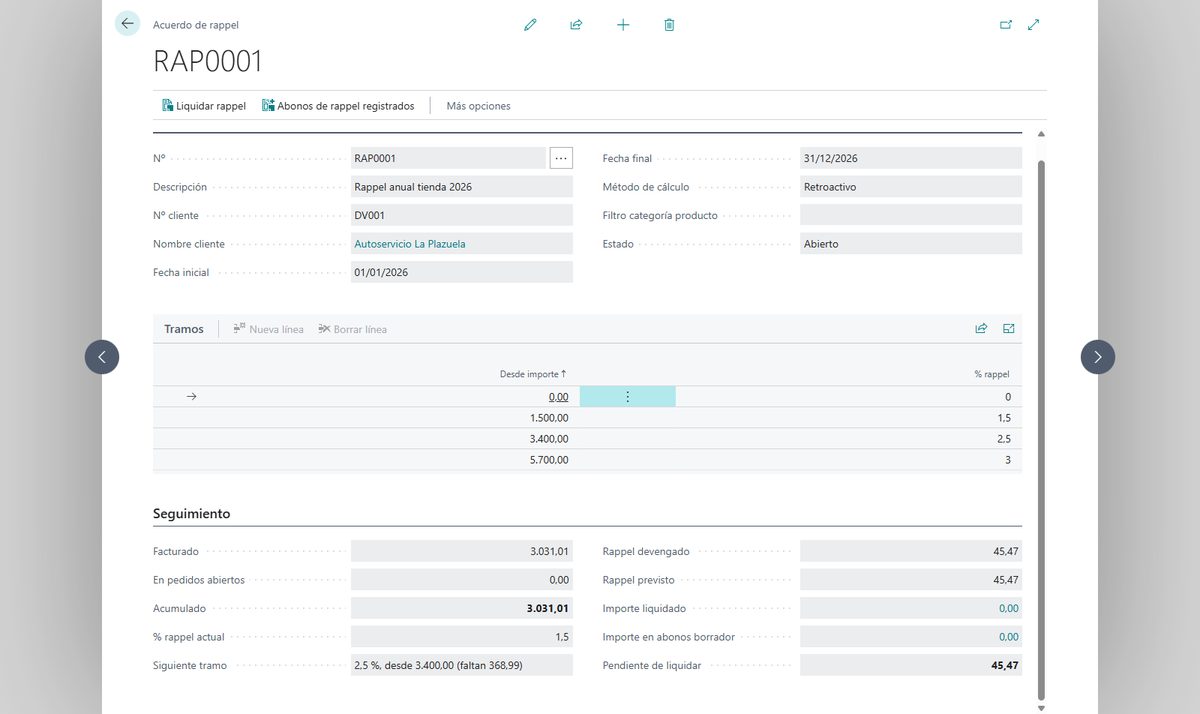Add Nueva línea in Tramos

pyautogui.click(x=268, y=329)
